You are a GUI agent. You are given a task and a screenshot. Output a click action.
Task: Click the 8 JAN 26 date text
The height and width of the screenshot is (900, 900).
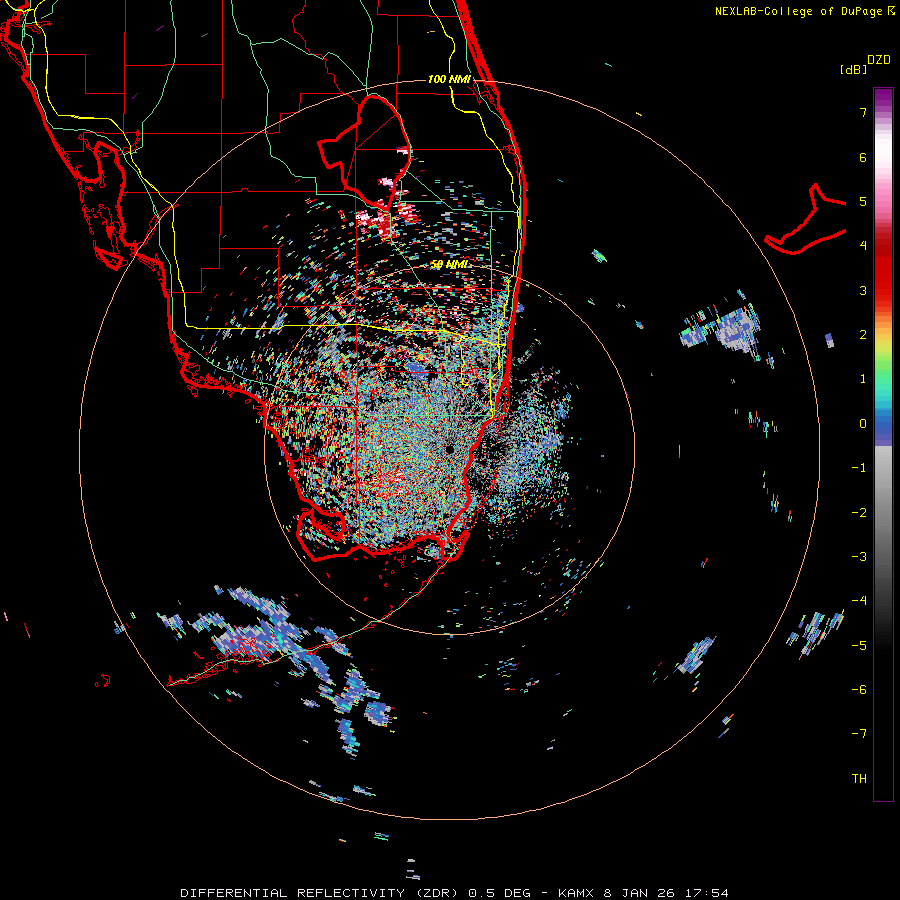[x=638, y=893]
